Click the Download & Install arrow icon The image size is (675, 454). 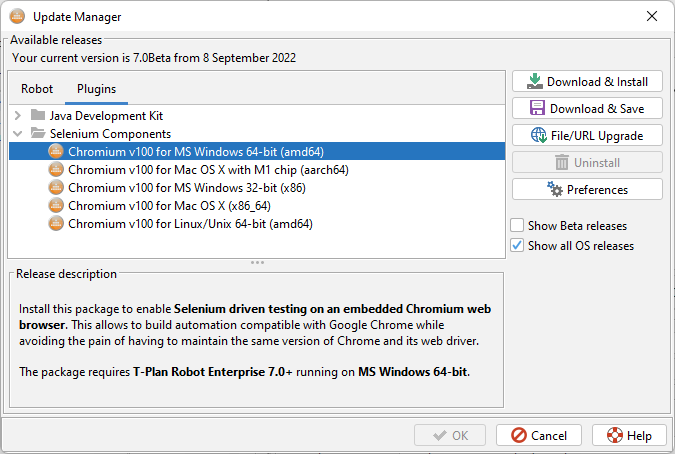535,82
